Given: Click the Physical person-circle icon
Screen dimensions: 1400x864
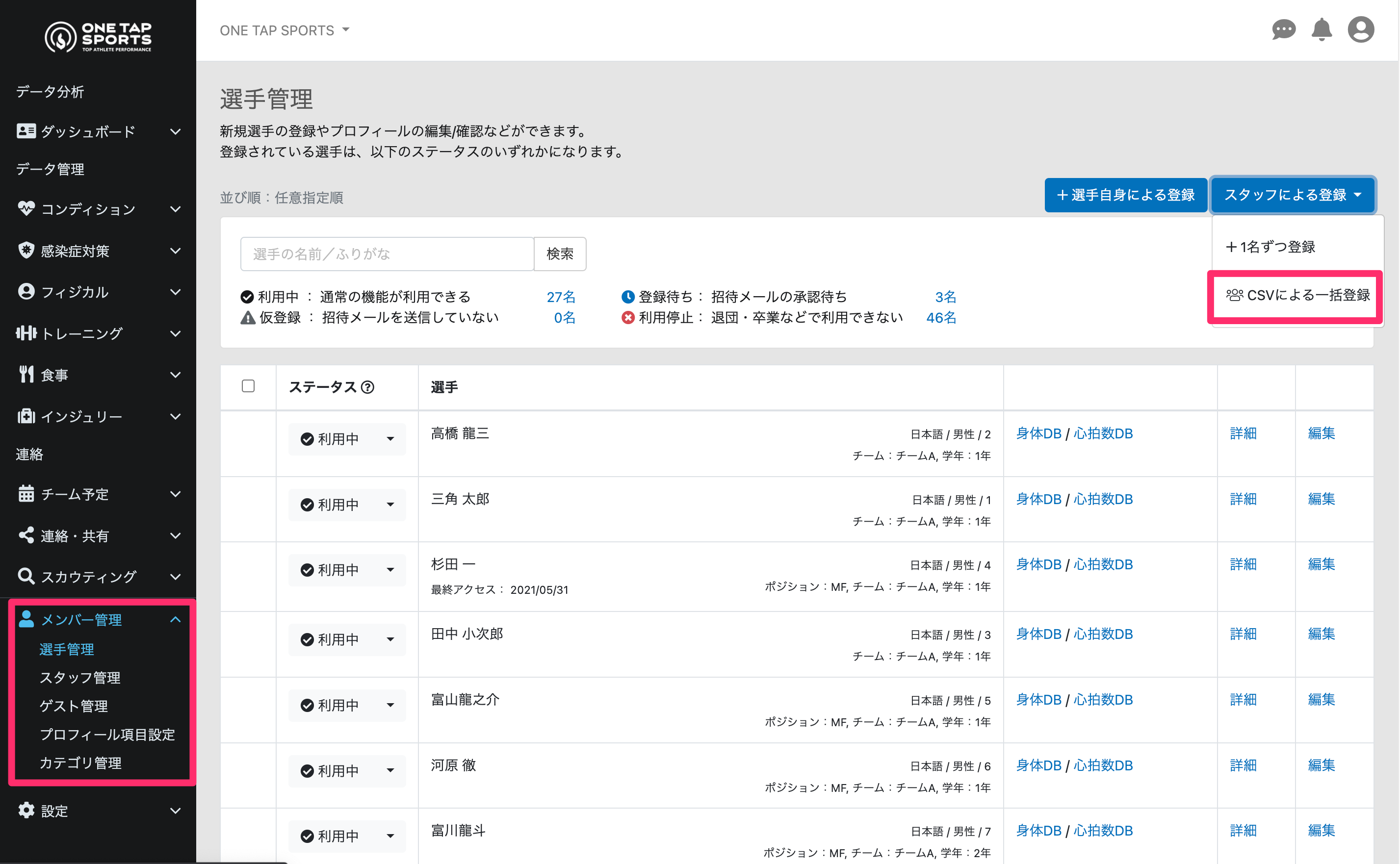Looking at the screenshot, I should pyautogui.click(x=26, y=291).
